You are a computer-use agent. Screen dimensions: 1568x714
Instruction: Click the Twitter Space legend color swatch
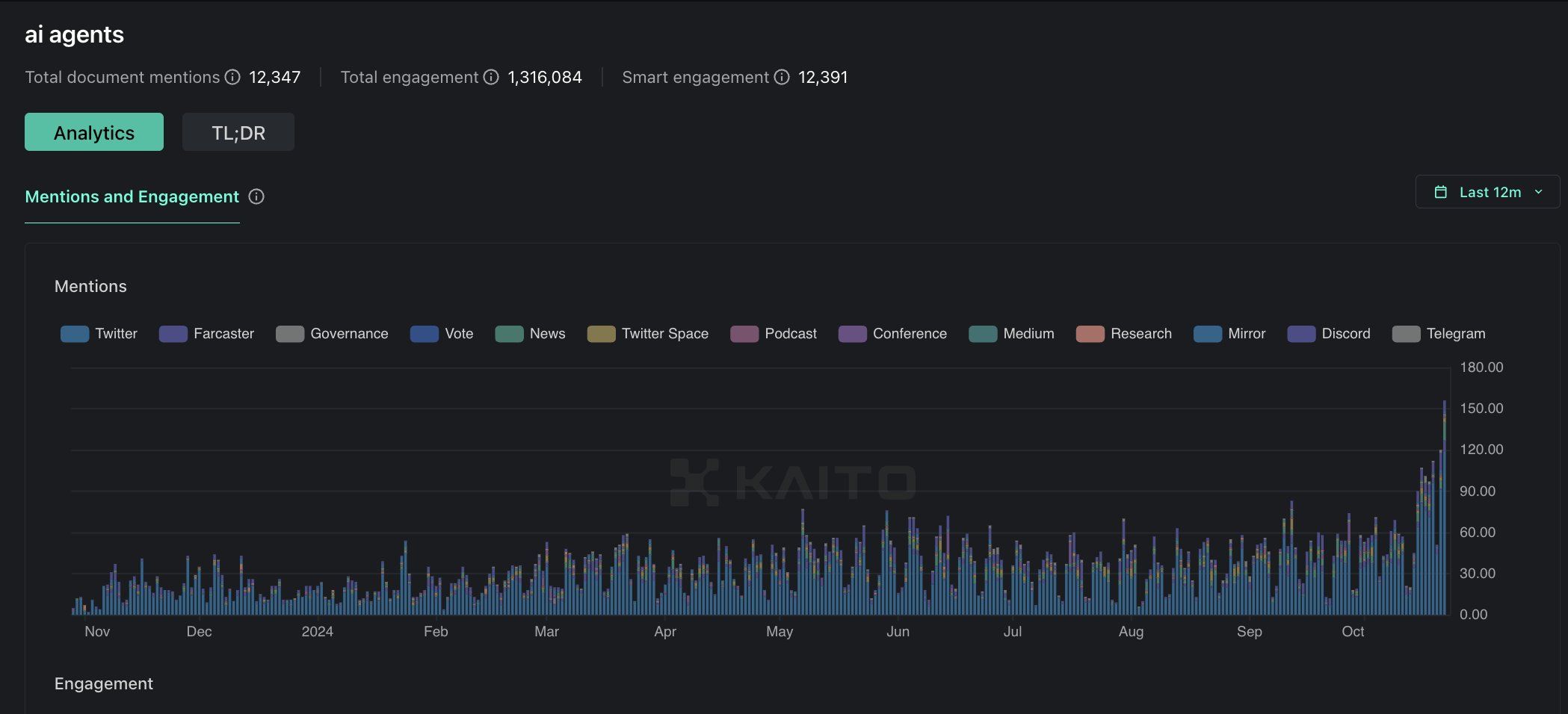click(x=601, y=334)
